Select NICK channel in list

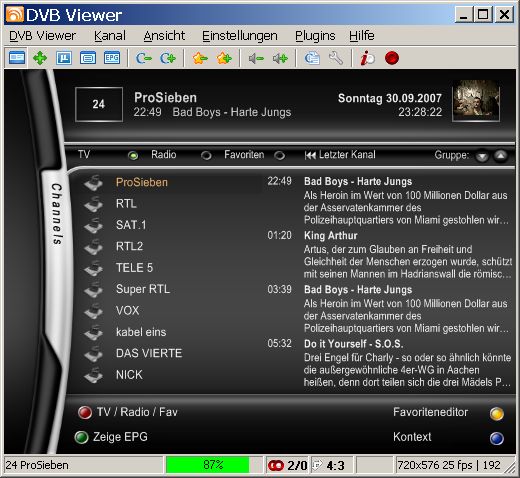[129, 375]
